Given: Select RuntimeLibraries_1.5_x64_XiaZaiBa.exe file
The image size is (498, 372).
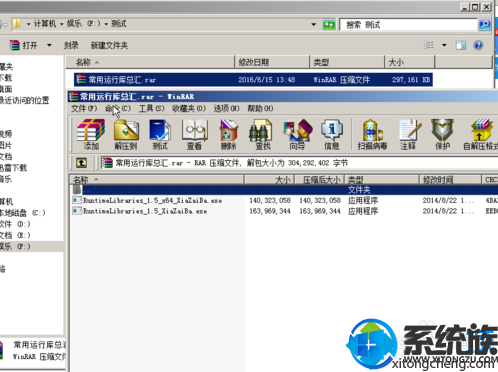Looking at the screenshot, I should [x=153, y=200].
